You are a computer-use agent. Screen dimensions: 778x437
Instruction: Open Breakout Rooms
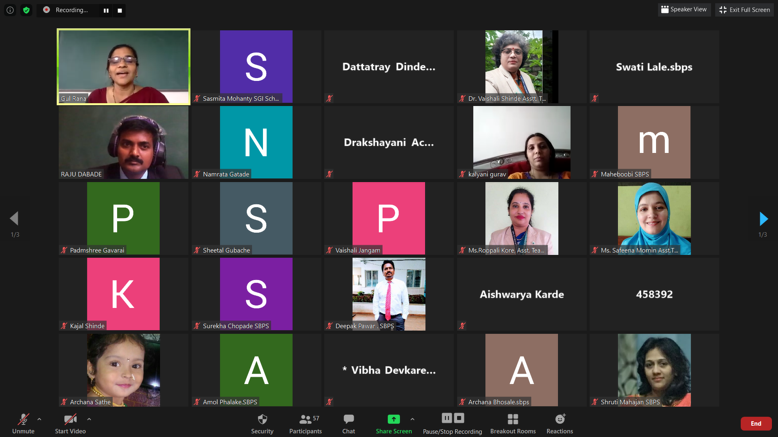coord(513,424)
